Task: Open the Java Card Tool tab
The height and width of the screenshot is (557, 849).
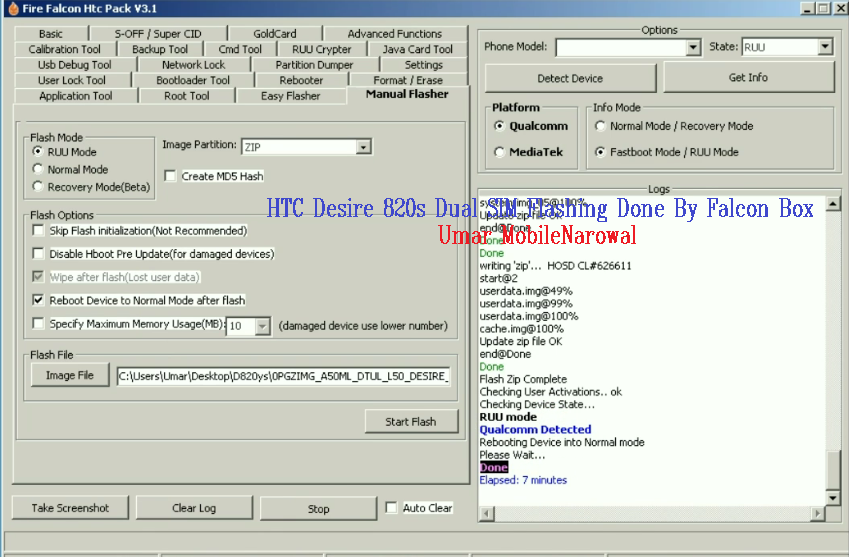Action: (x=417, y=49)
